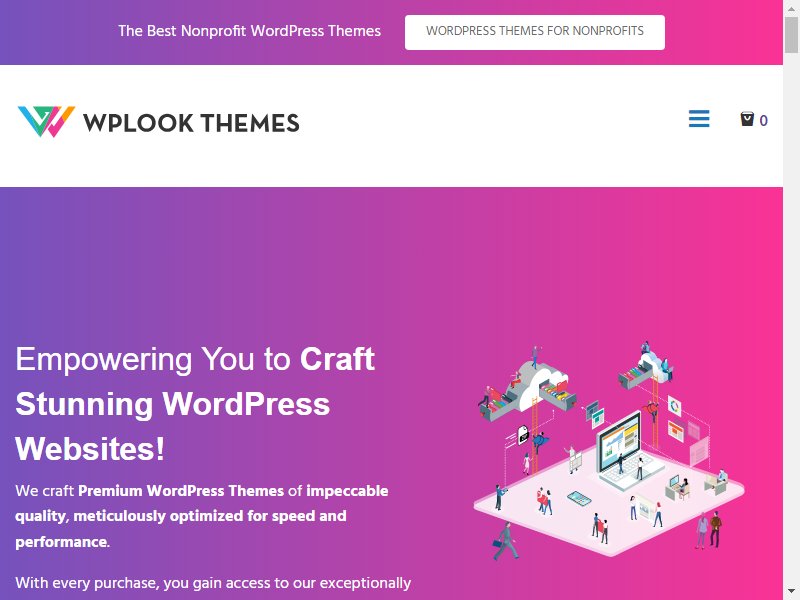Click the isometric workspace illustration
This screenshot has height=600, width=800.
pyautogui.click(x=609, y=450)
